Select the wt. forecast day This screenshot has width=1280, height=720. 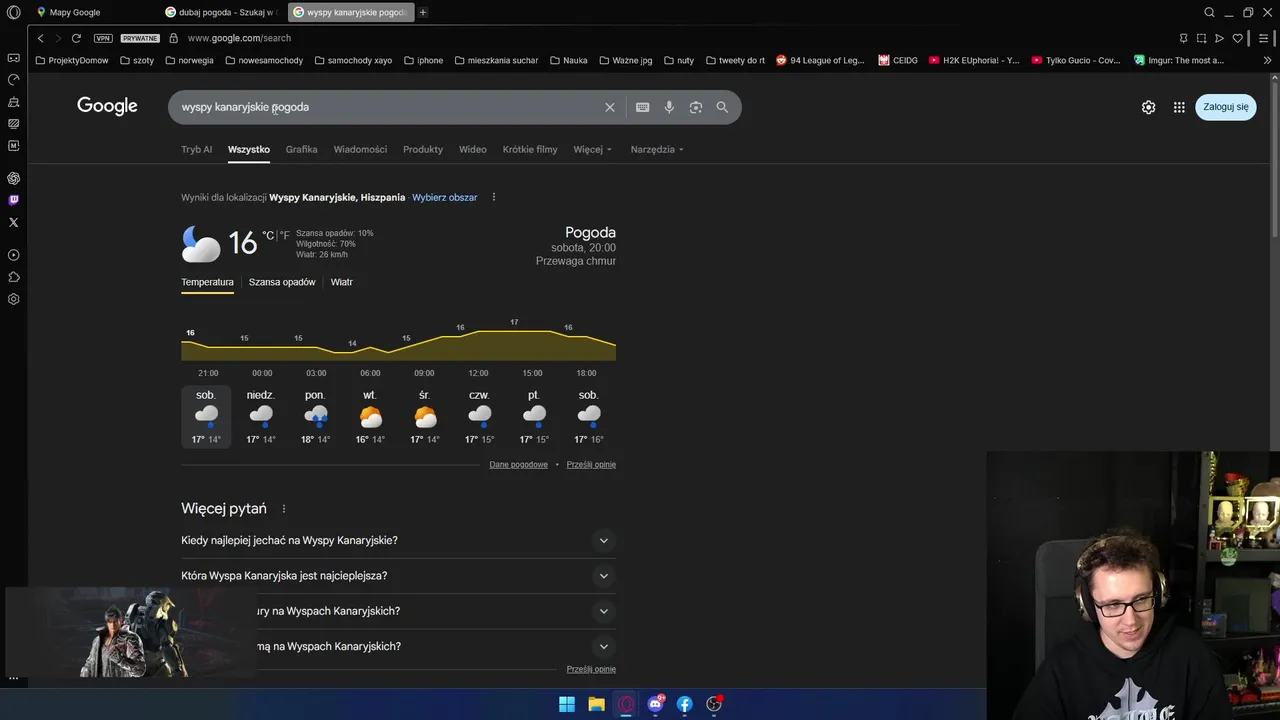(x=370, y=417)
